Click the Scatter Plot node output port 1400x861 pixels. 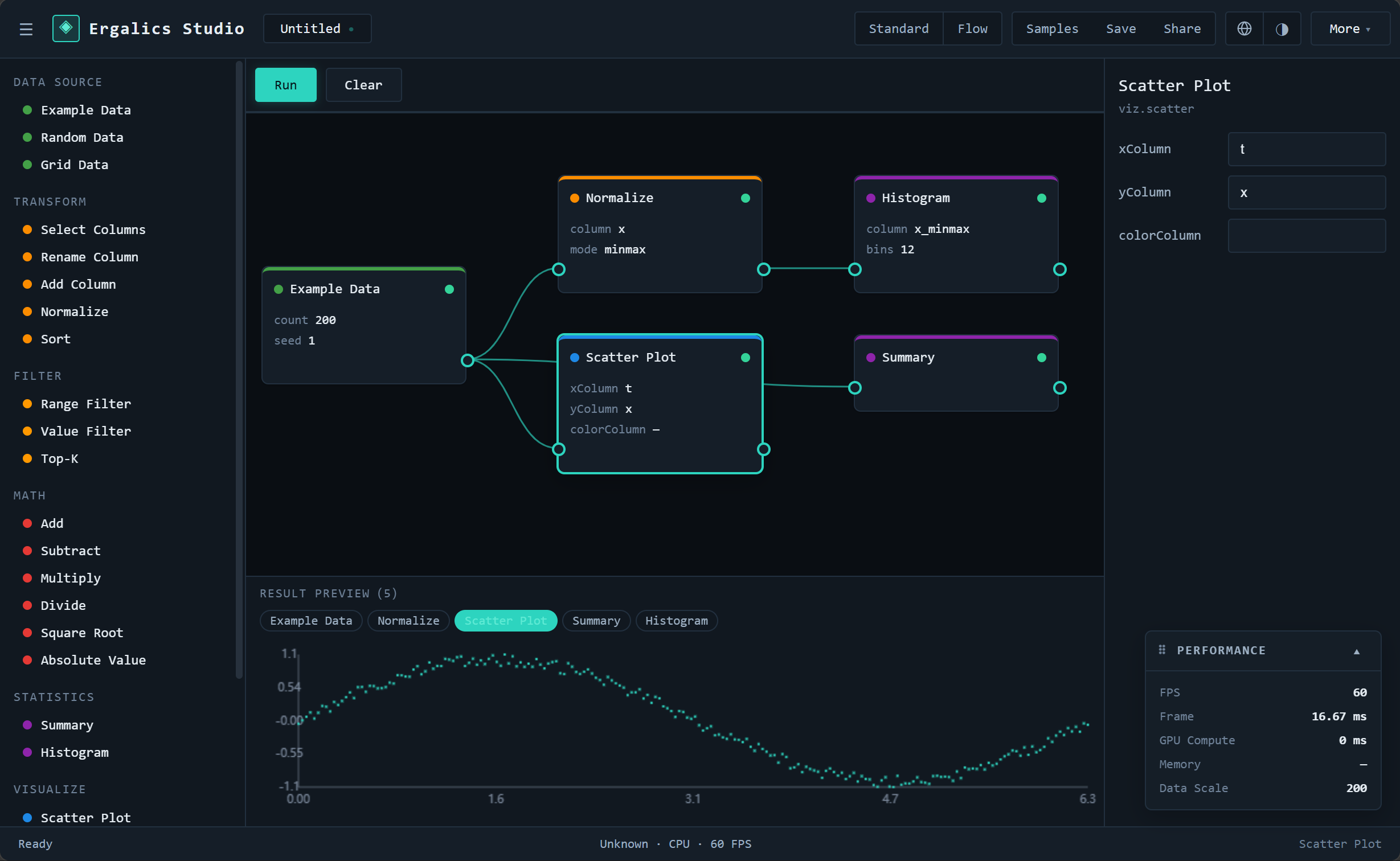pos(764,449)
